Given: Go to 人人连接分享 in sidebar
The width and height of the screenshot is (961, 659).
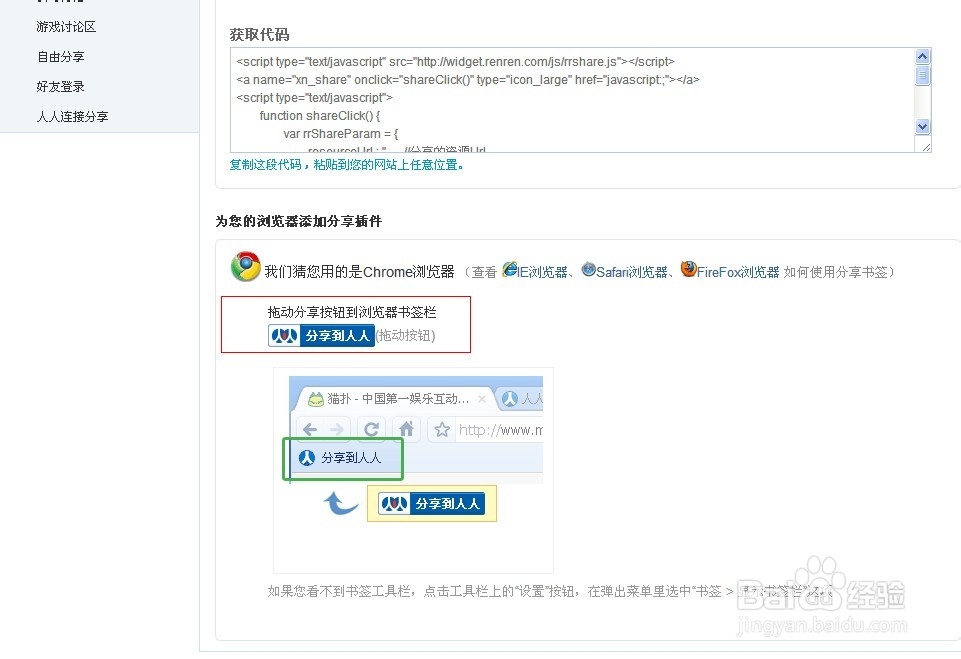Looking at the screenshot, I should tap(72, 116).
